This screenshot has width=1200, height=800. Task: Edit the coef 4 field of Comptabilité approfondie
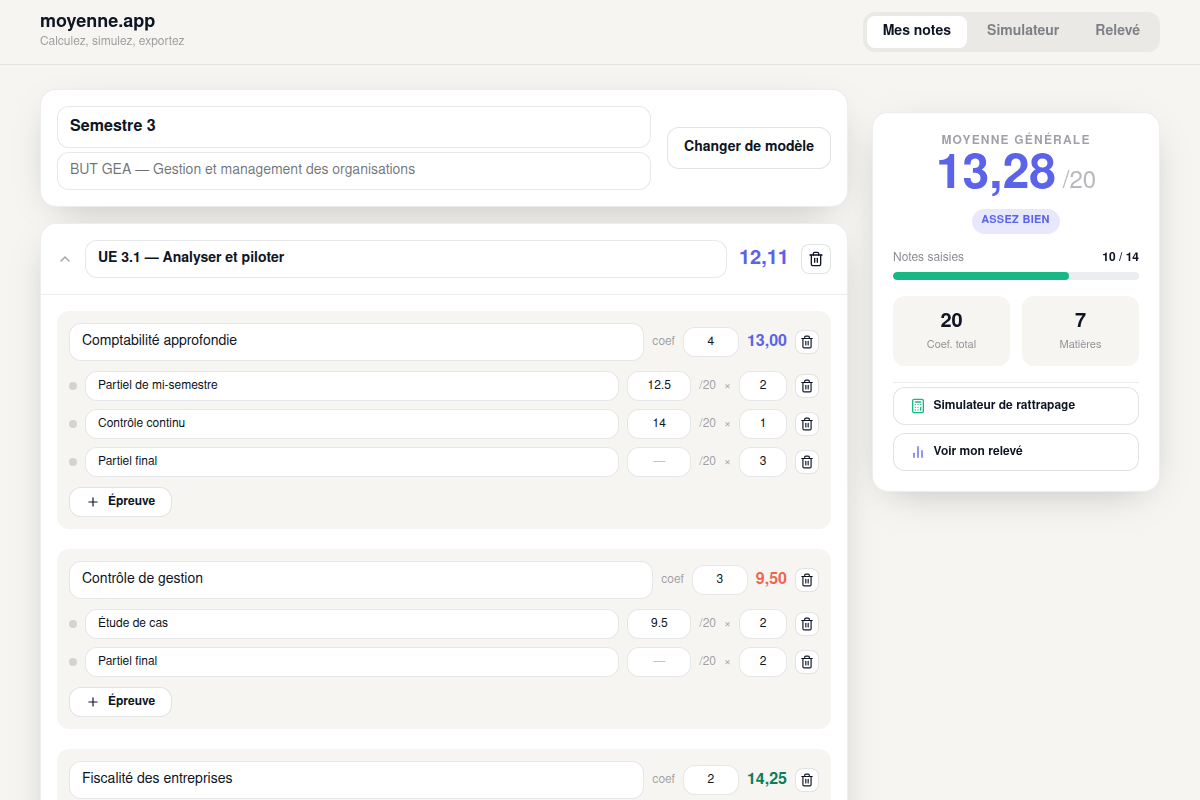point(711,342)
